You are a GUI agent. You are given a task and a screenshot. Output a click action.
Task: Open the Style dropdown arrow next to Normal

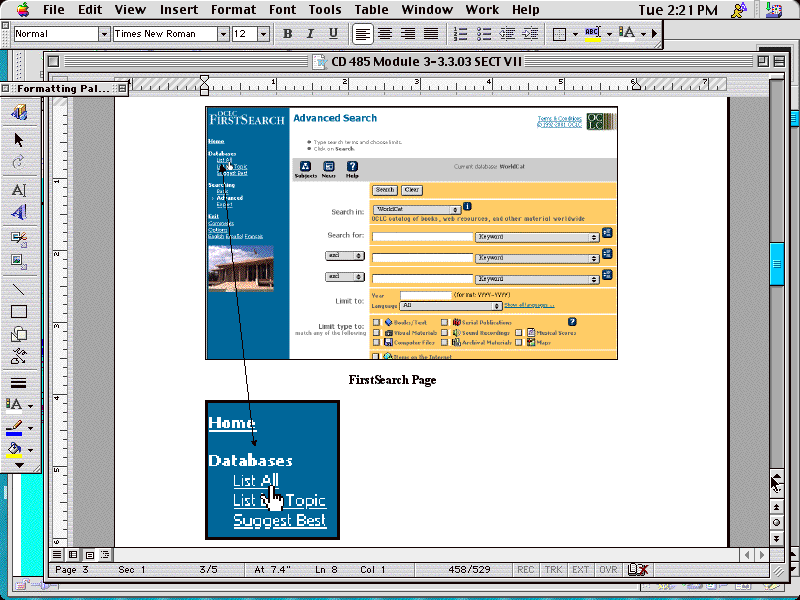coord(104,34)
